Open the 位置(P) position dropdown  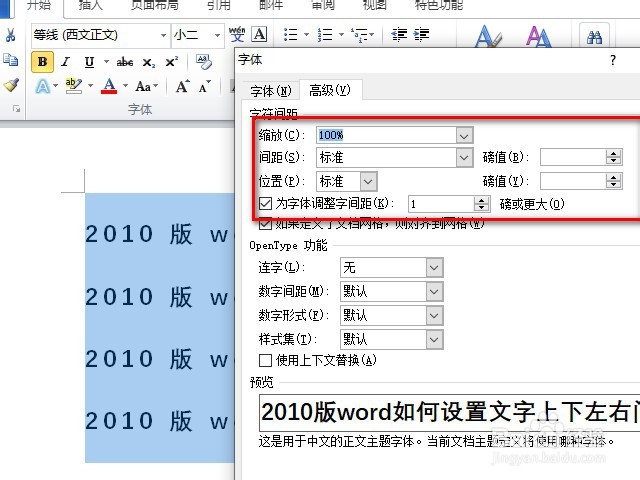coord(368,181)
